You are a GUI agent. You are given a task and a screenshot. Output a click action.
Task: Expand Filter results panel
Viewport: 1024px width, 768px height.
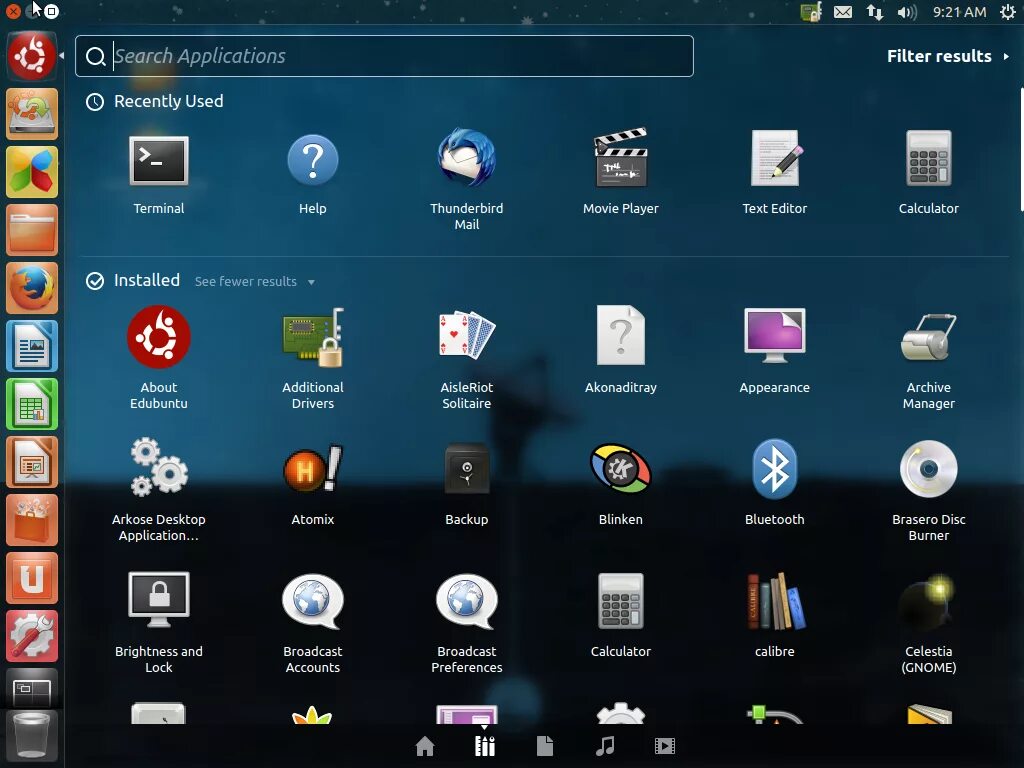pos(948,56)
